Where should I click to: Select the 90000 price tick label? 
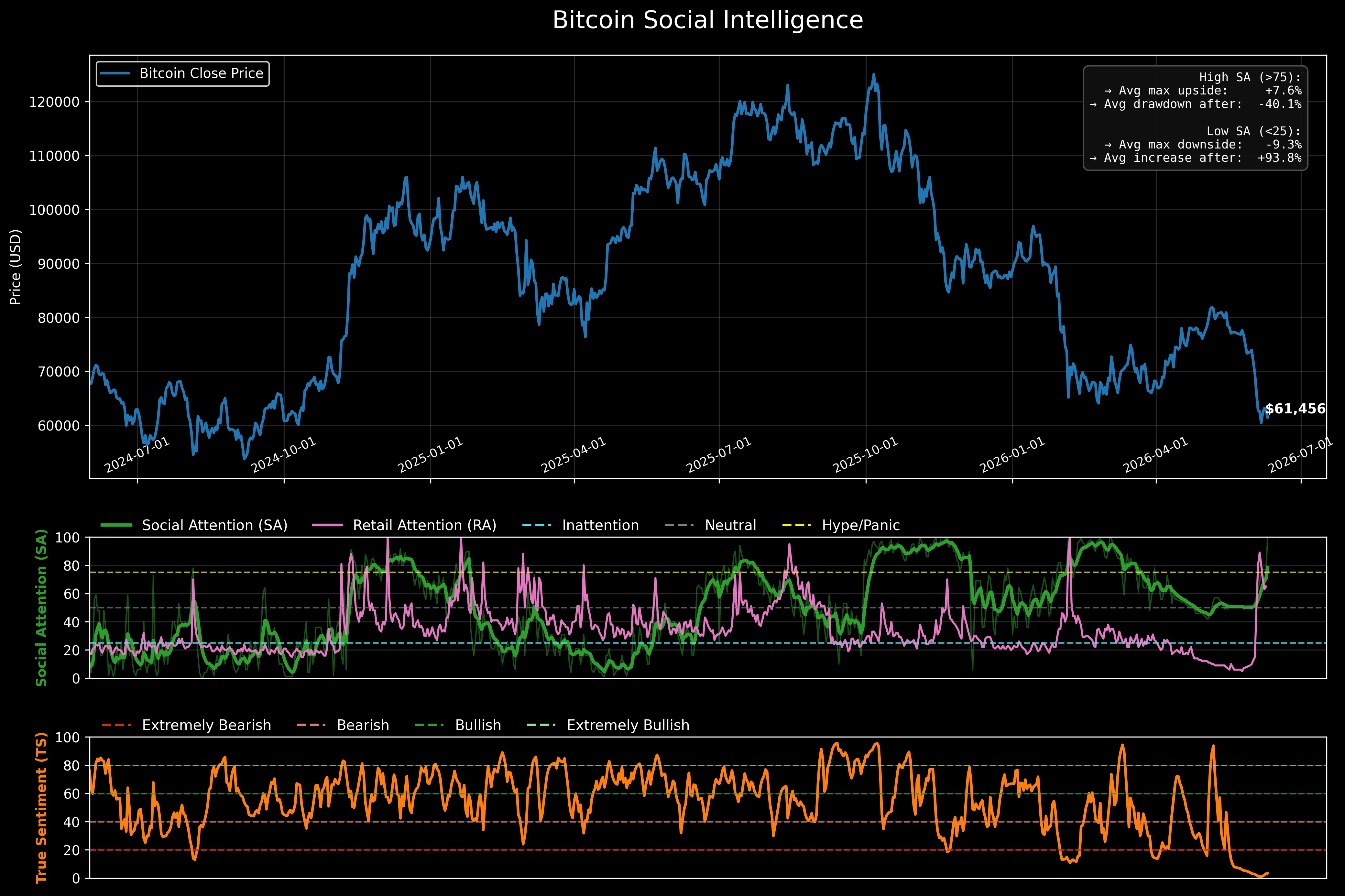coord(58,264)
